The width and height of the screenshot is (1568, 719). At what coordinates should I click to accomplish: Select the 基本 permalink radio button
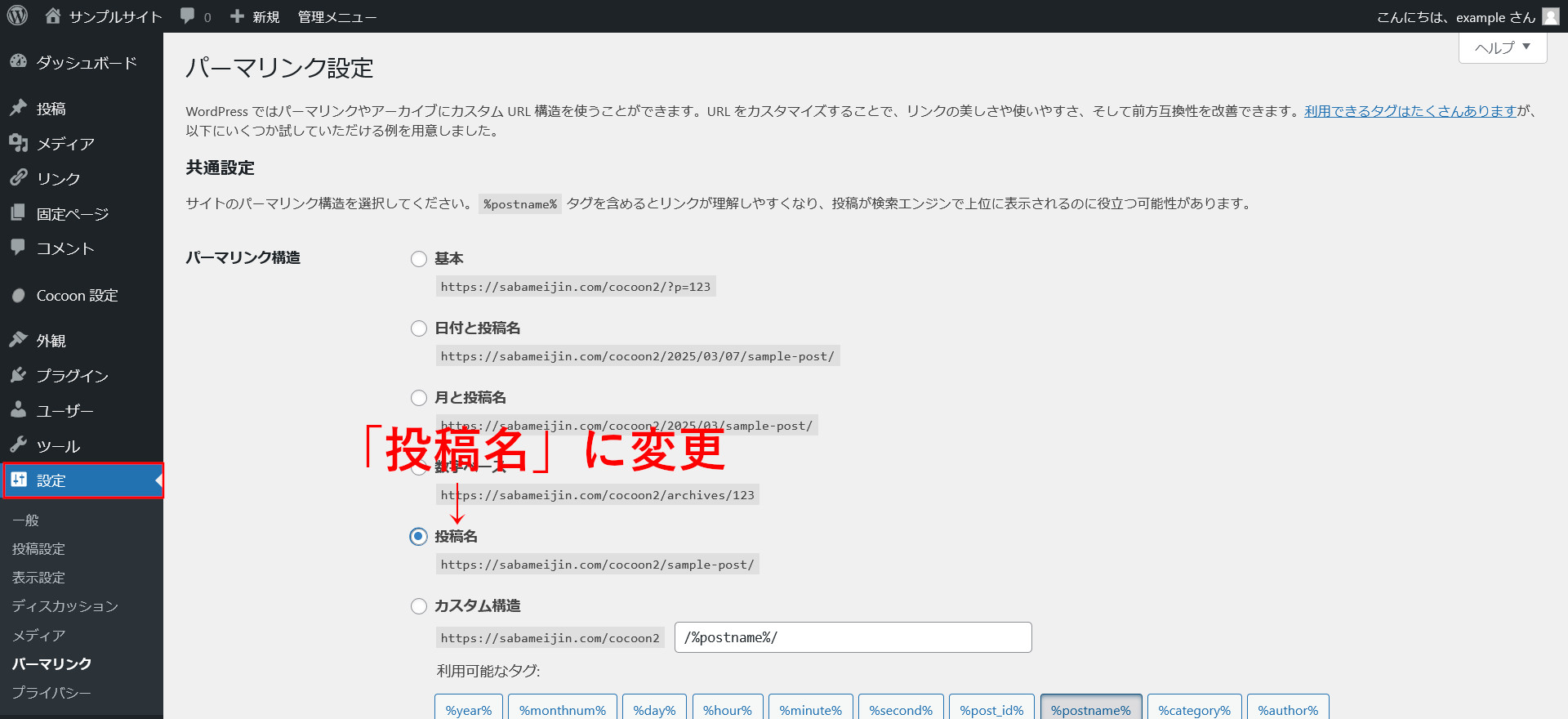(419, 259)
